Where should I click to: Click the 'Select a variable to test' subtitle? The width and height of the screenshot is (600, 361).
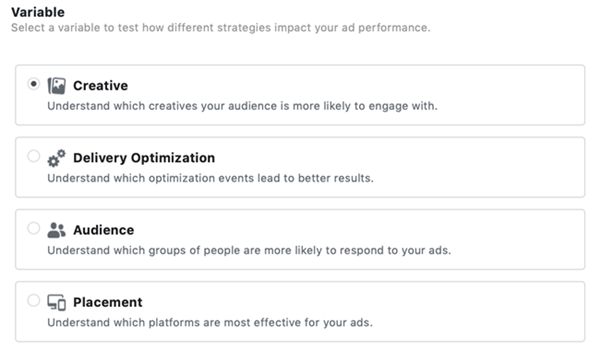[221, 28]
